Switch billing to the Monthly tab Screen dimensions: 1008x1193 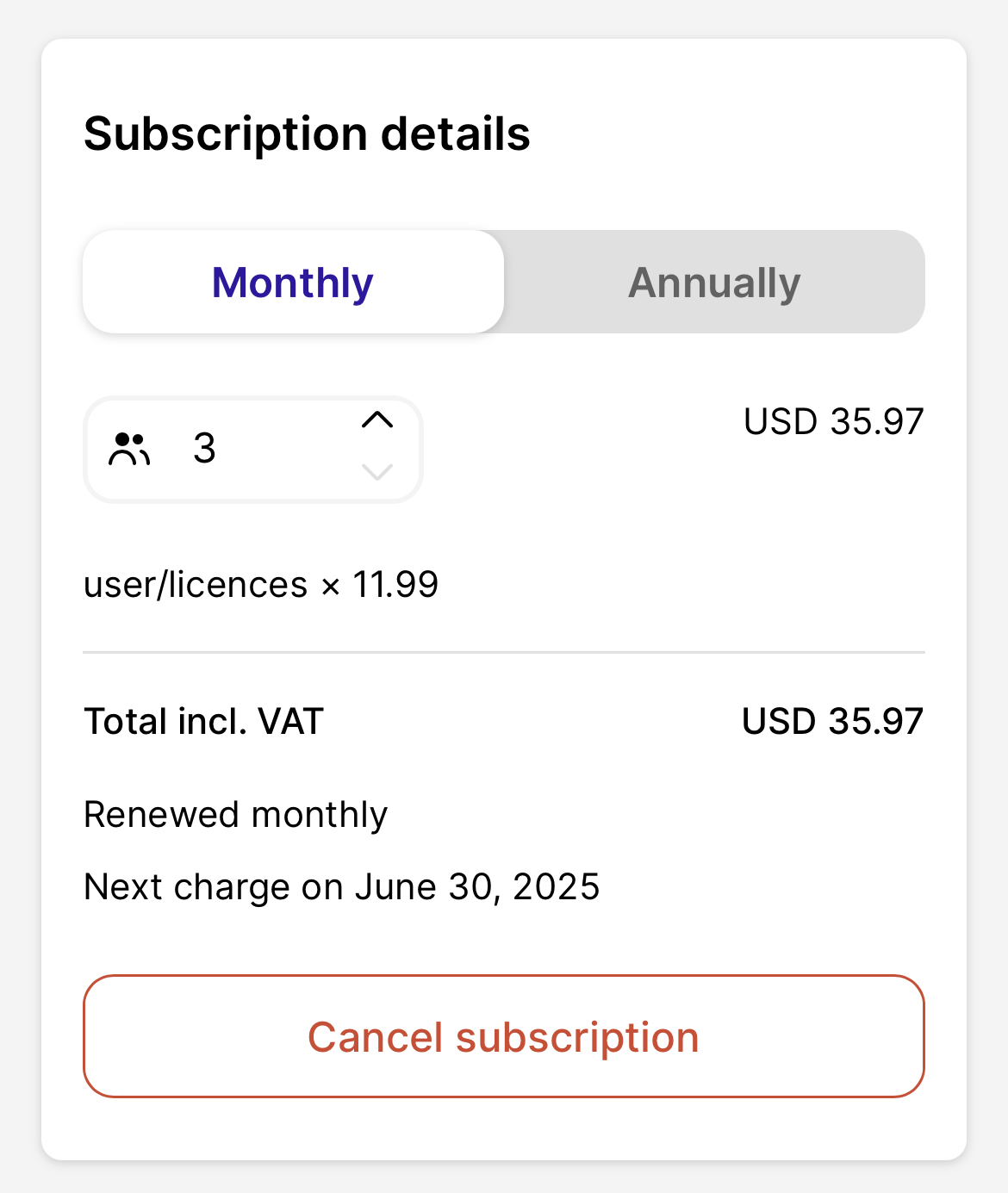coord(293,283)
